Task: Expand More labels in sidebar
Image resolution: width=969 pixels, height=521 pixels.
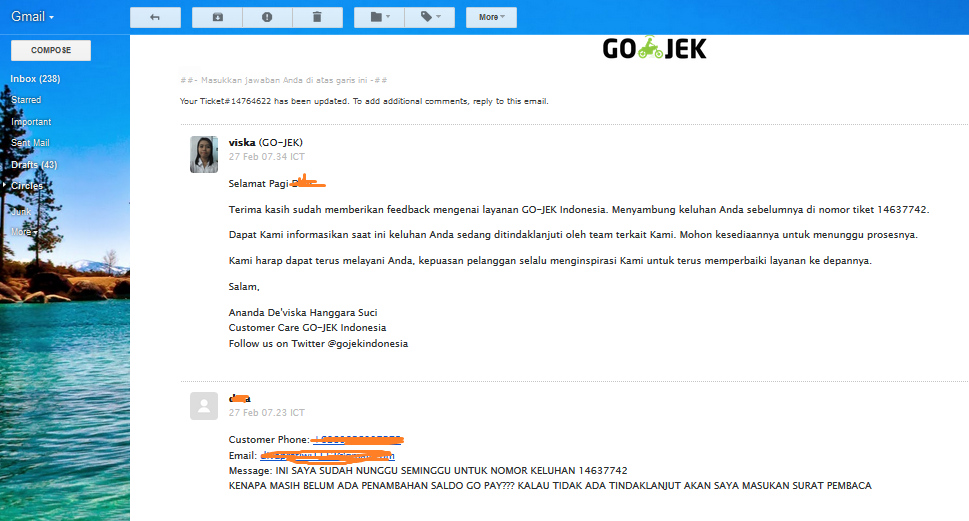Action: (24, 232)
